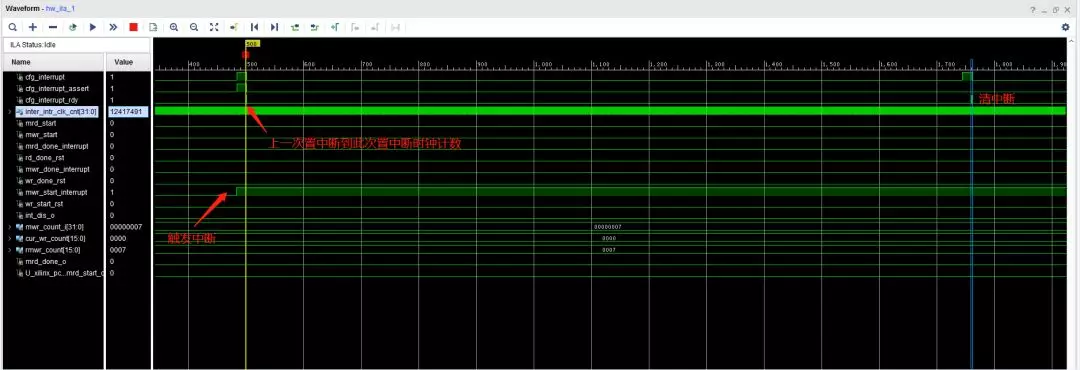The image size is (1080, 370).
Task: Run trigger with the play icon
Action: click(93, 27)
